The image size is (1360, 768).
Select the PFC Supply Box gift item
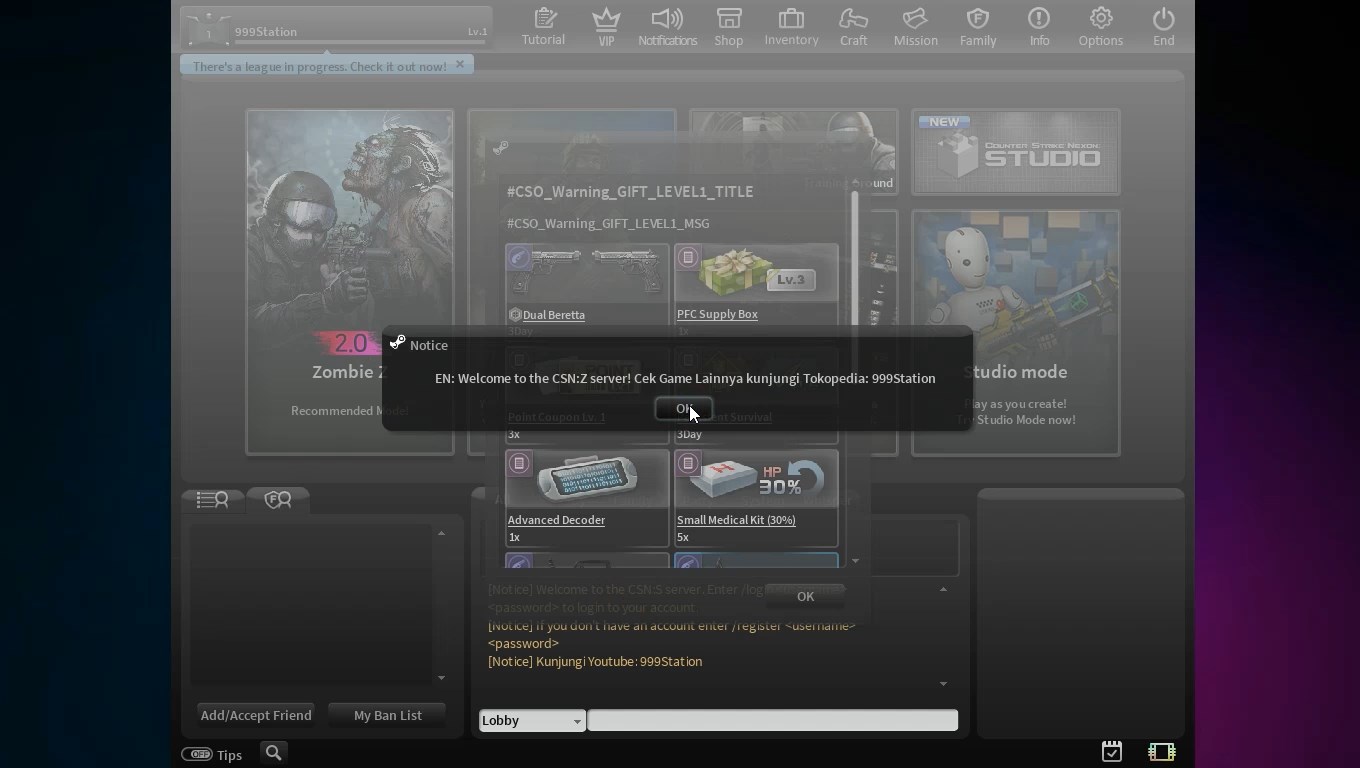click(756, 290)
